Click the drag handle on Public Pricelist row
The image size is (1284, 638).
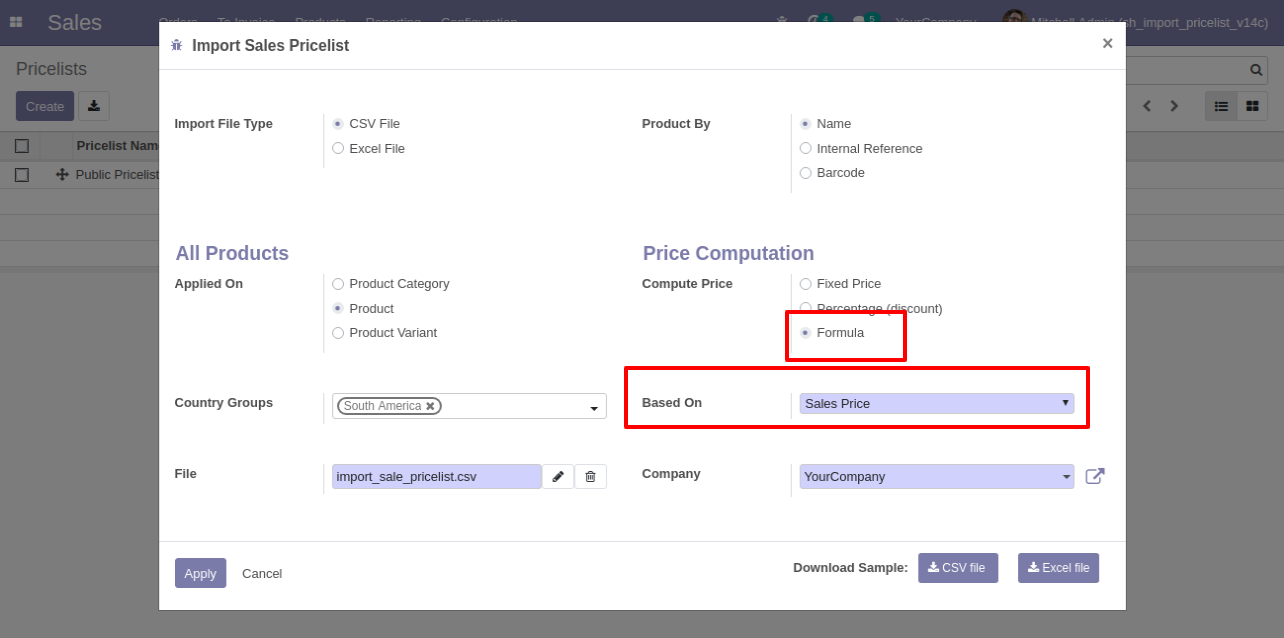pos(62,174)
